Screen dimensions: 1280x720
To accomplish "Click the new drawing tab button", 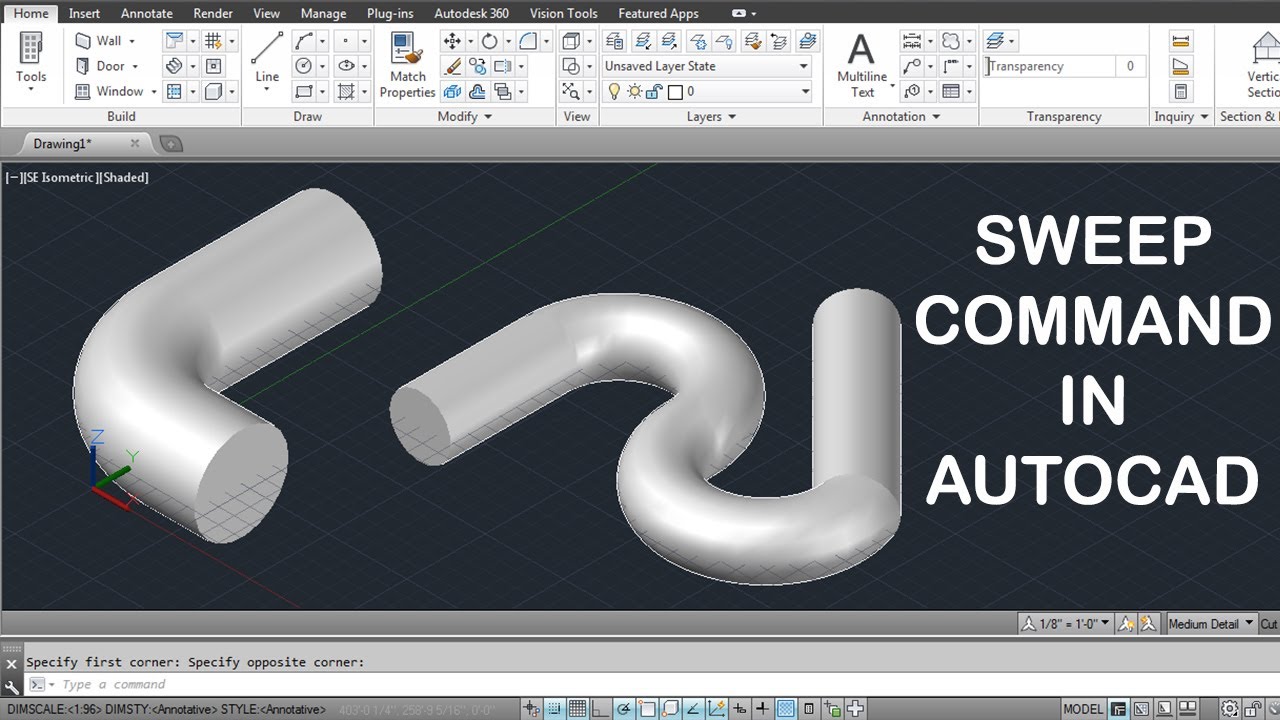I will click(171, 144).
